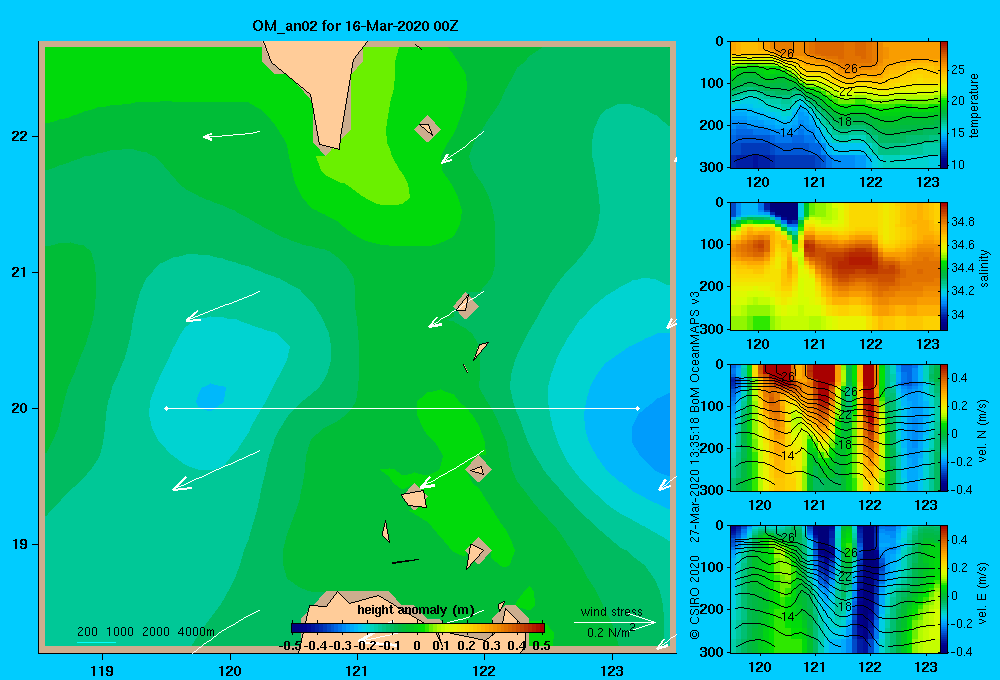Click the blue low-height eddy center near 120E 20N

210,395
